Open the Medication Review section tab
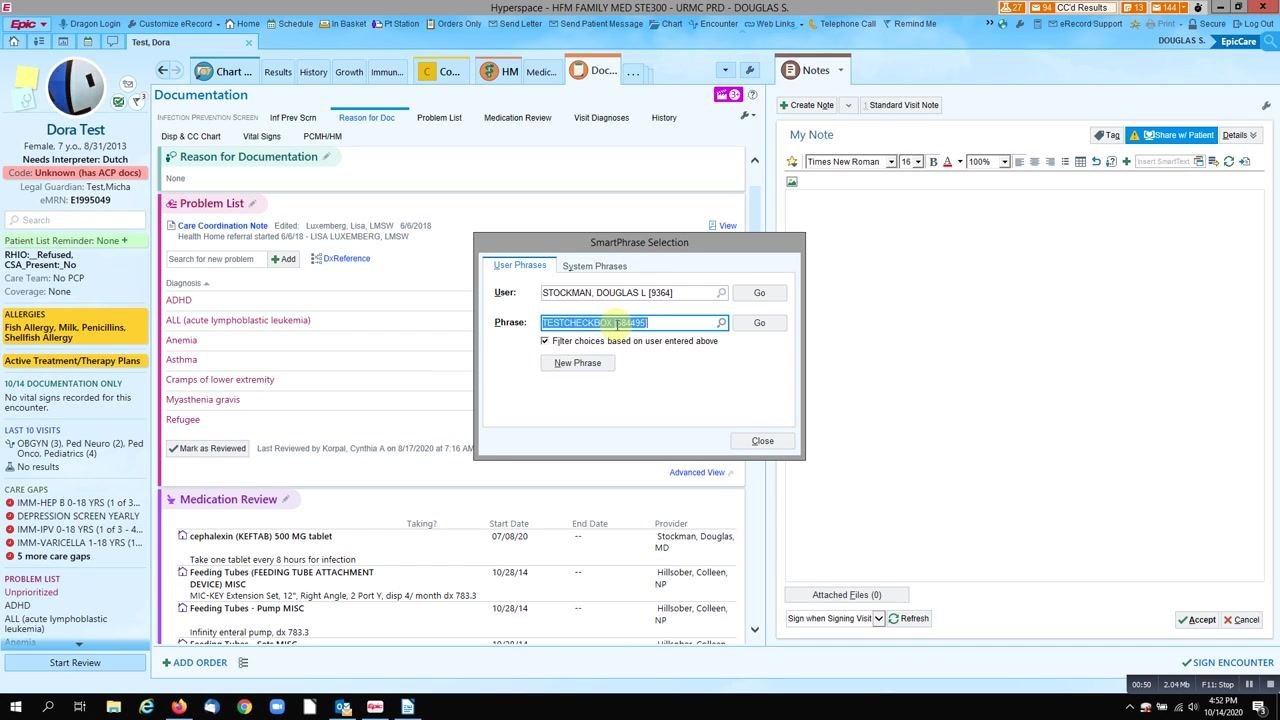 tap(517, 118)
